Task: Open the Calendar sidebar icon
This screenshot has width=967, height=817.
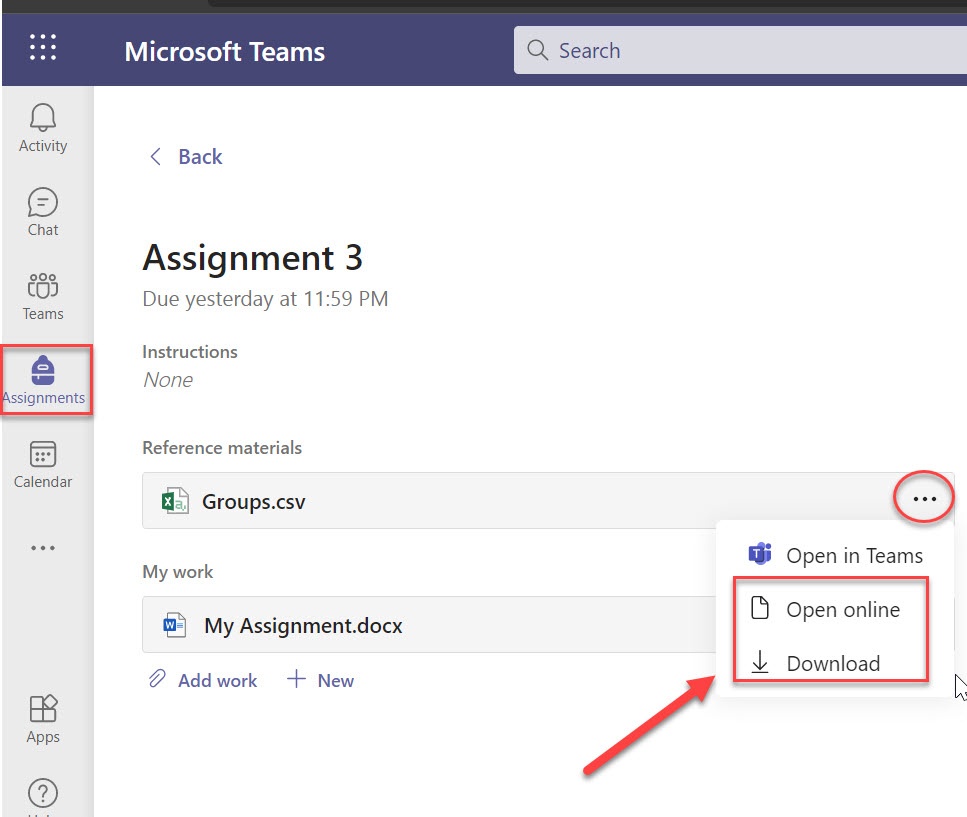Action: (43, 454)
